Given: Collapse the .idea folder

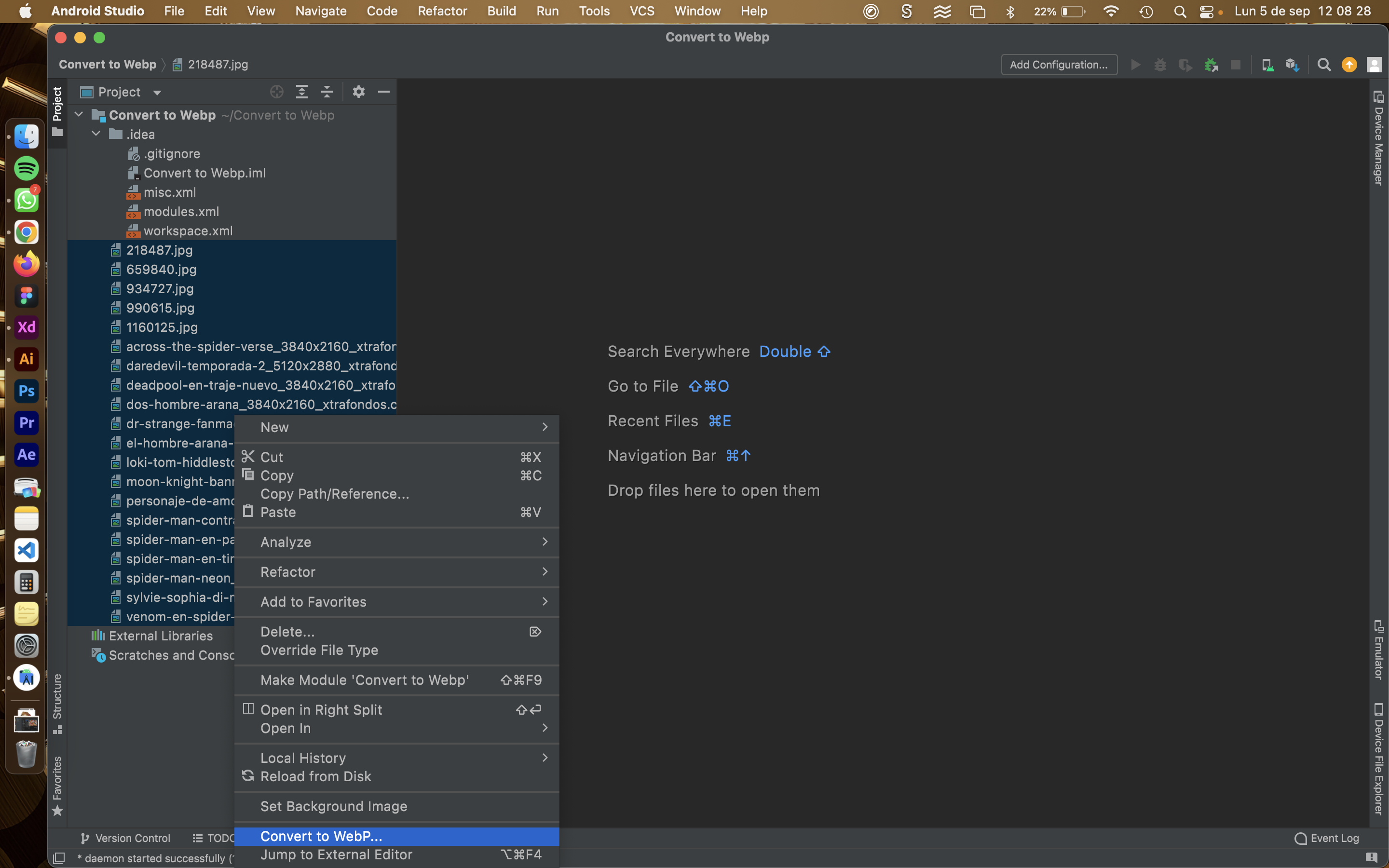Looking at the screenshot, I should 96,135.
